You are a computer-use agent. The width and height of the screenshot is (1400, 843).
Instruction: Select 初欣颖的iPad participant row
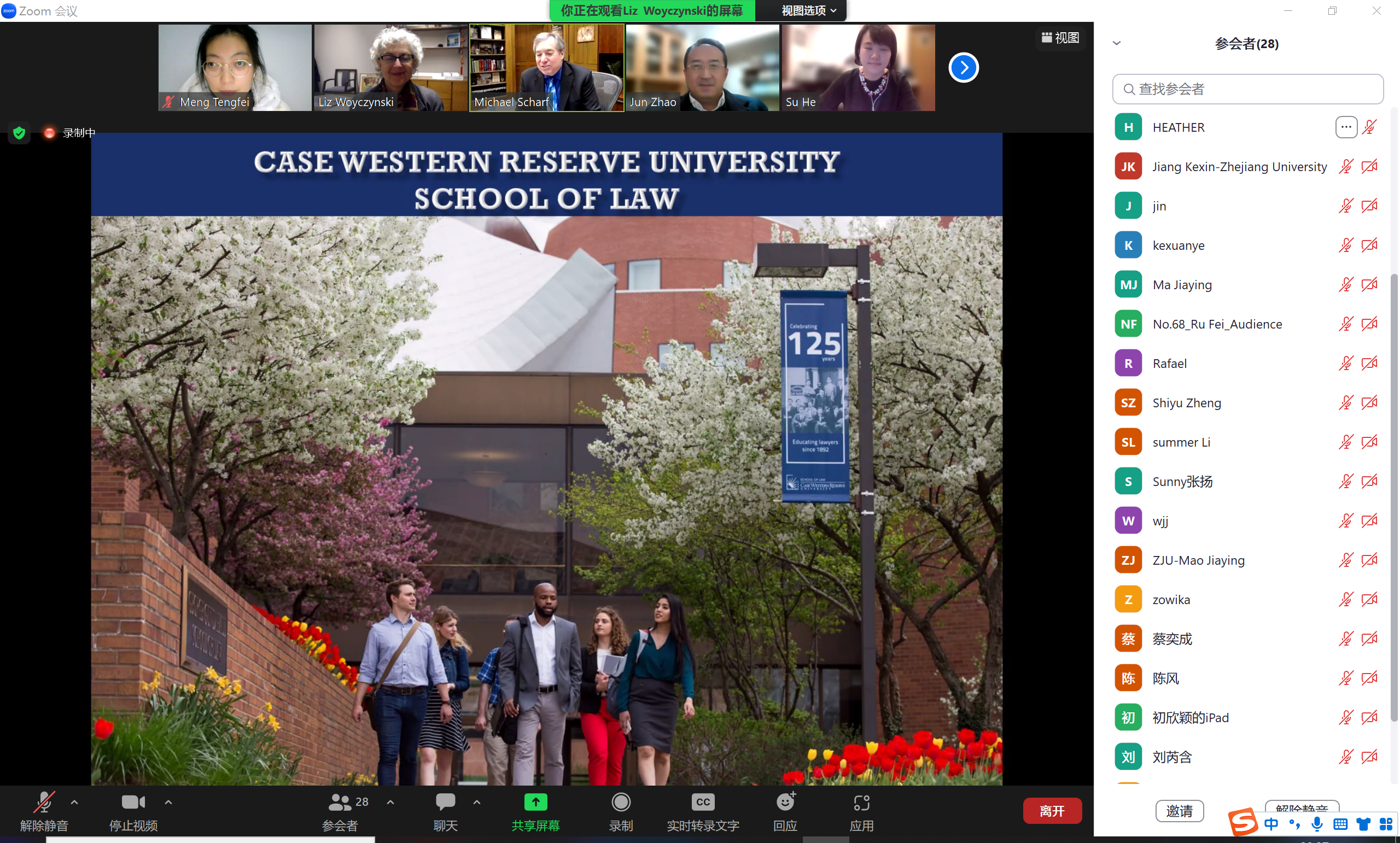point(1246,717)
